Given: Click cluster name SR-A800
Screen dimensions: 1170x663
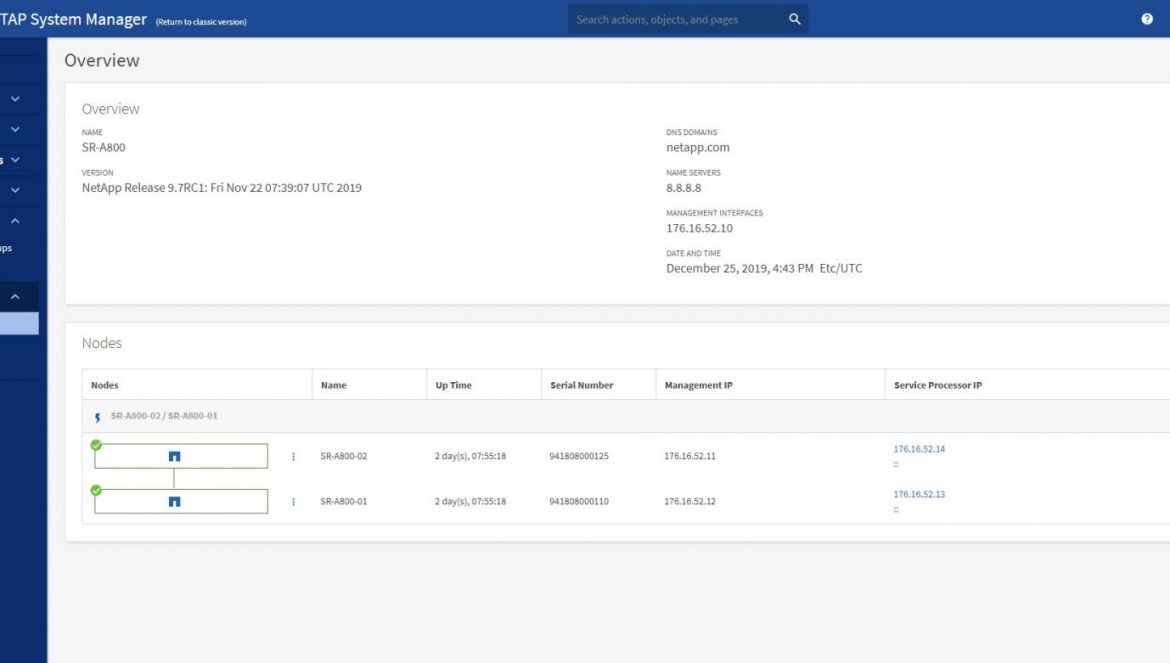Looking at the screenshot, I should click(x=104, y=148).
